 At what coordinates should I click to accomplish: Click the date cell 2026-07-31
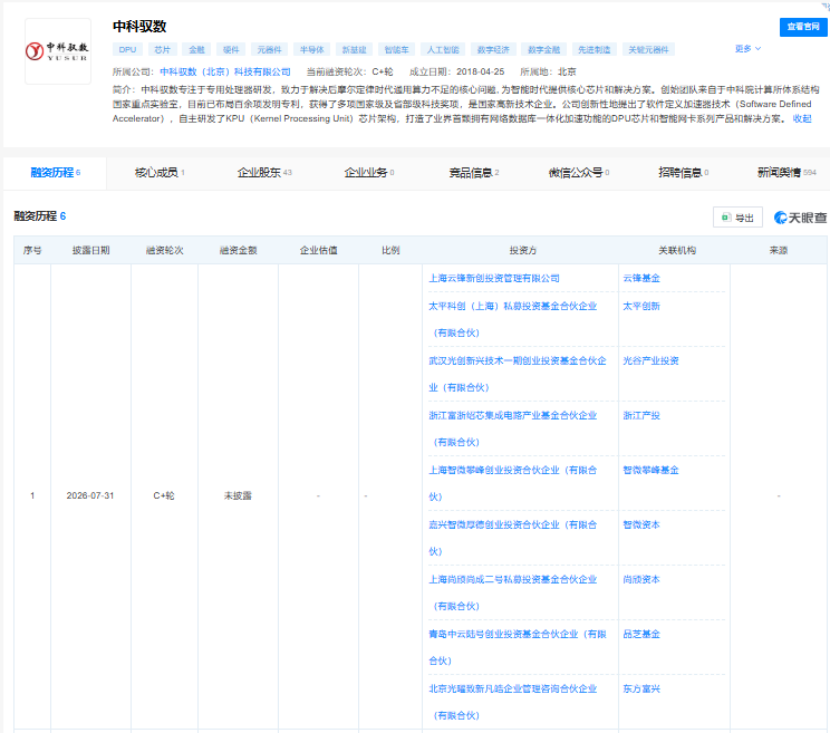coord(90,496)
